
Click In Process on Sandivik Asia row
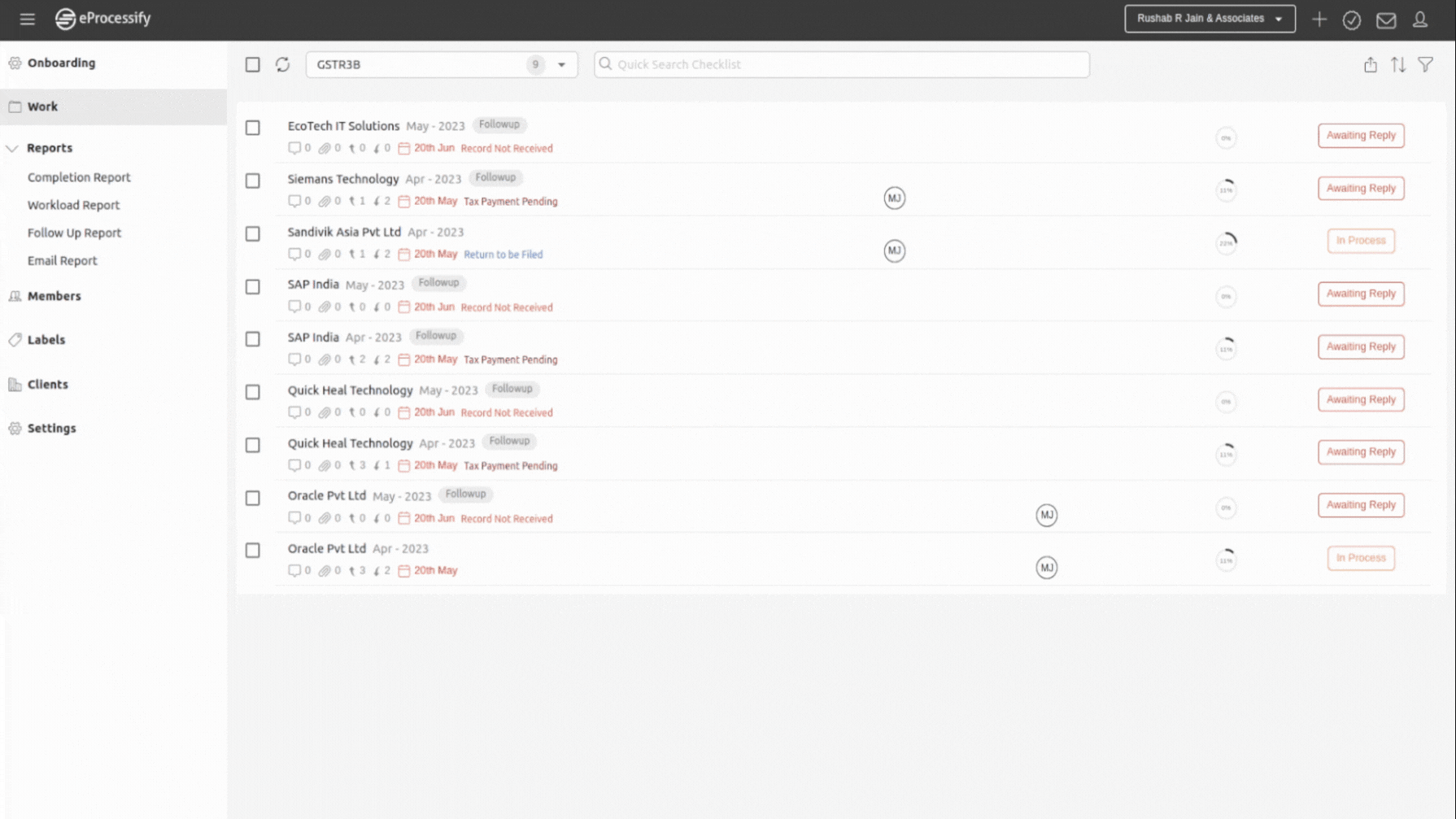(x=1361, y=241)
